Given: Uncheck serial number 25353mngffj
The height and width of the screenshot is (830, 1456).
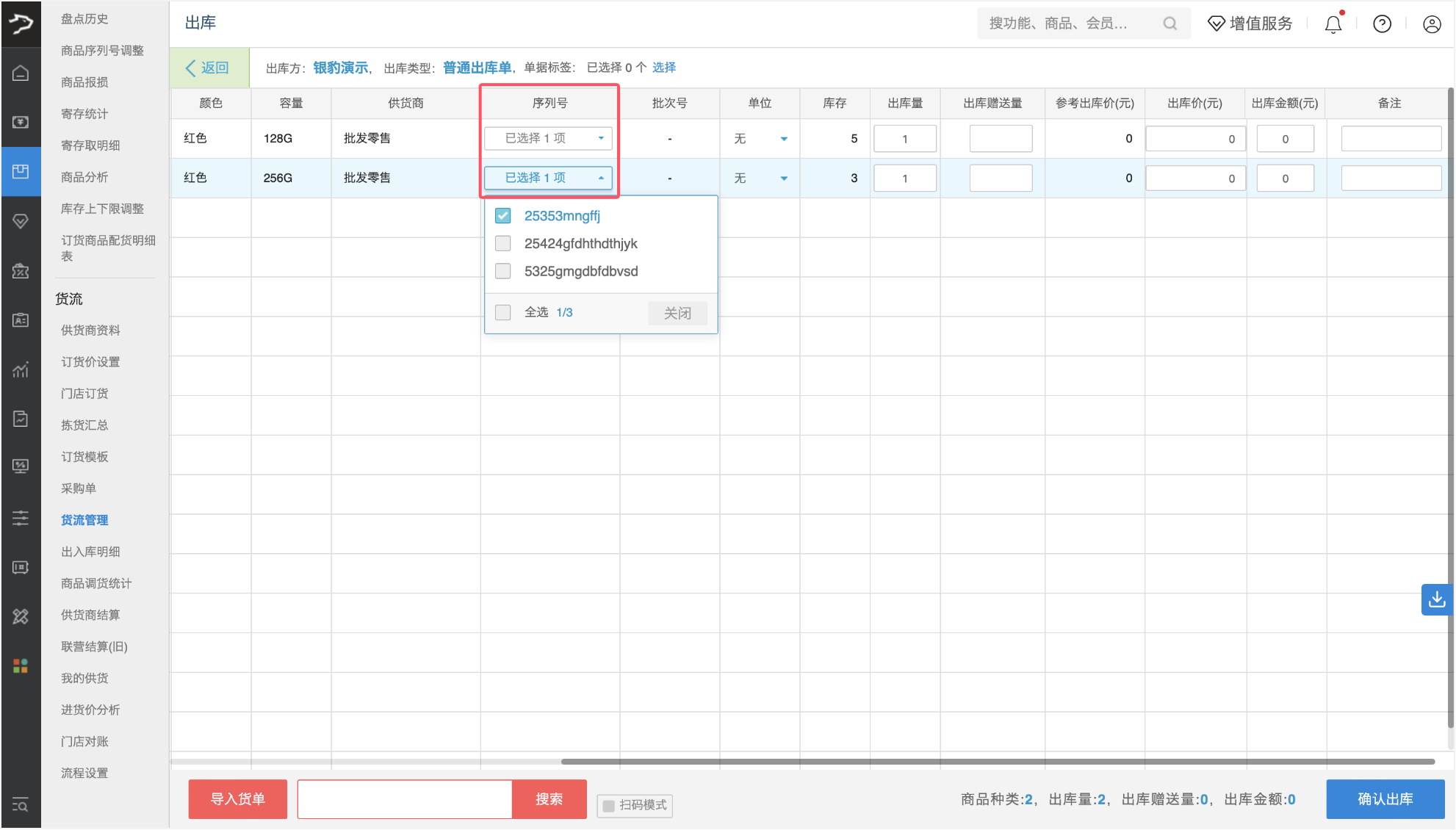Looking at the screenshot, I should pos(503,216).
